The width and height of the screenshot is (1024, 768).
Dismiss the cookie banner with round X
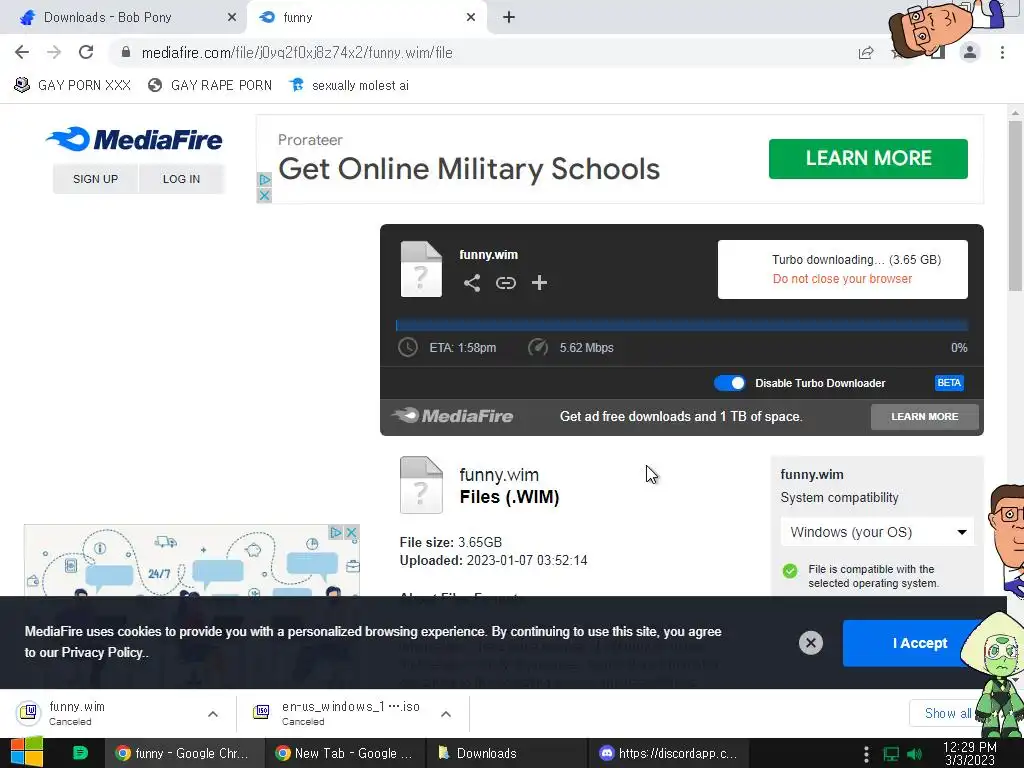pyautogui.click(x=810, y=643)
